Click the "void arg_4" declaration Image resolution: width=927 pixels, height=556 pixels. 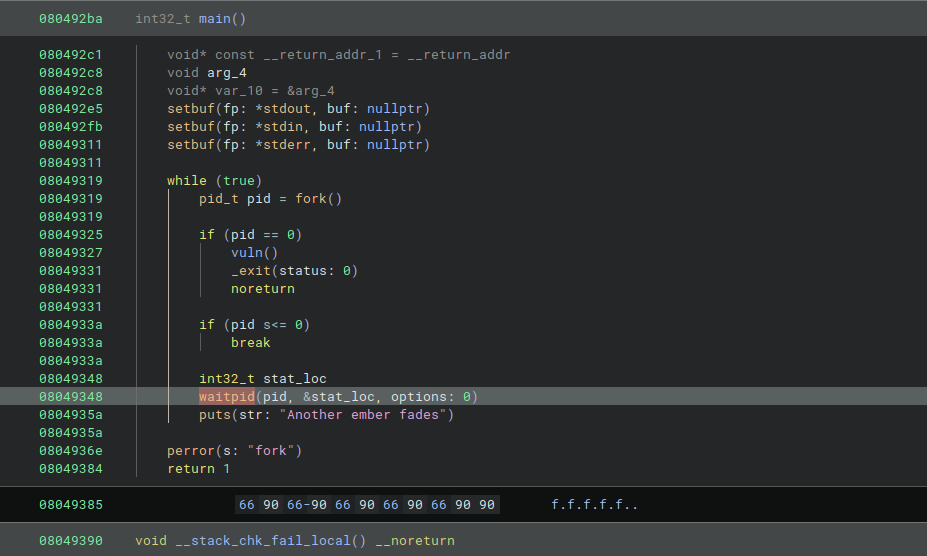(x=206, y=73)
